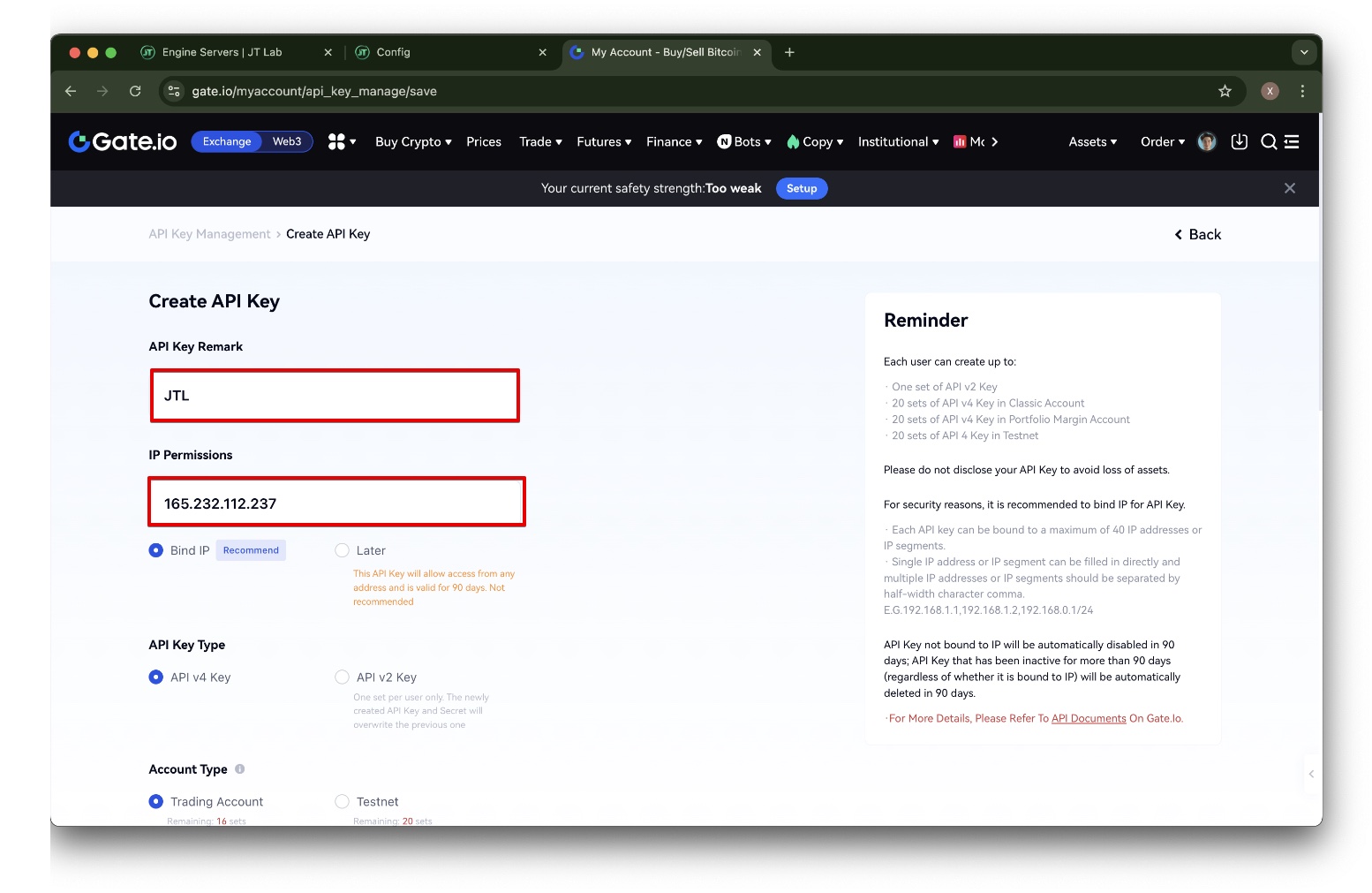Open a new browser tab
The height and width of the screenshot is (893, 1372).
click(x=789, y=52)
